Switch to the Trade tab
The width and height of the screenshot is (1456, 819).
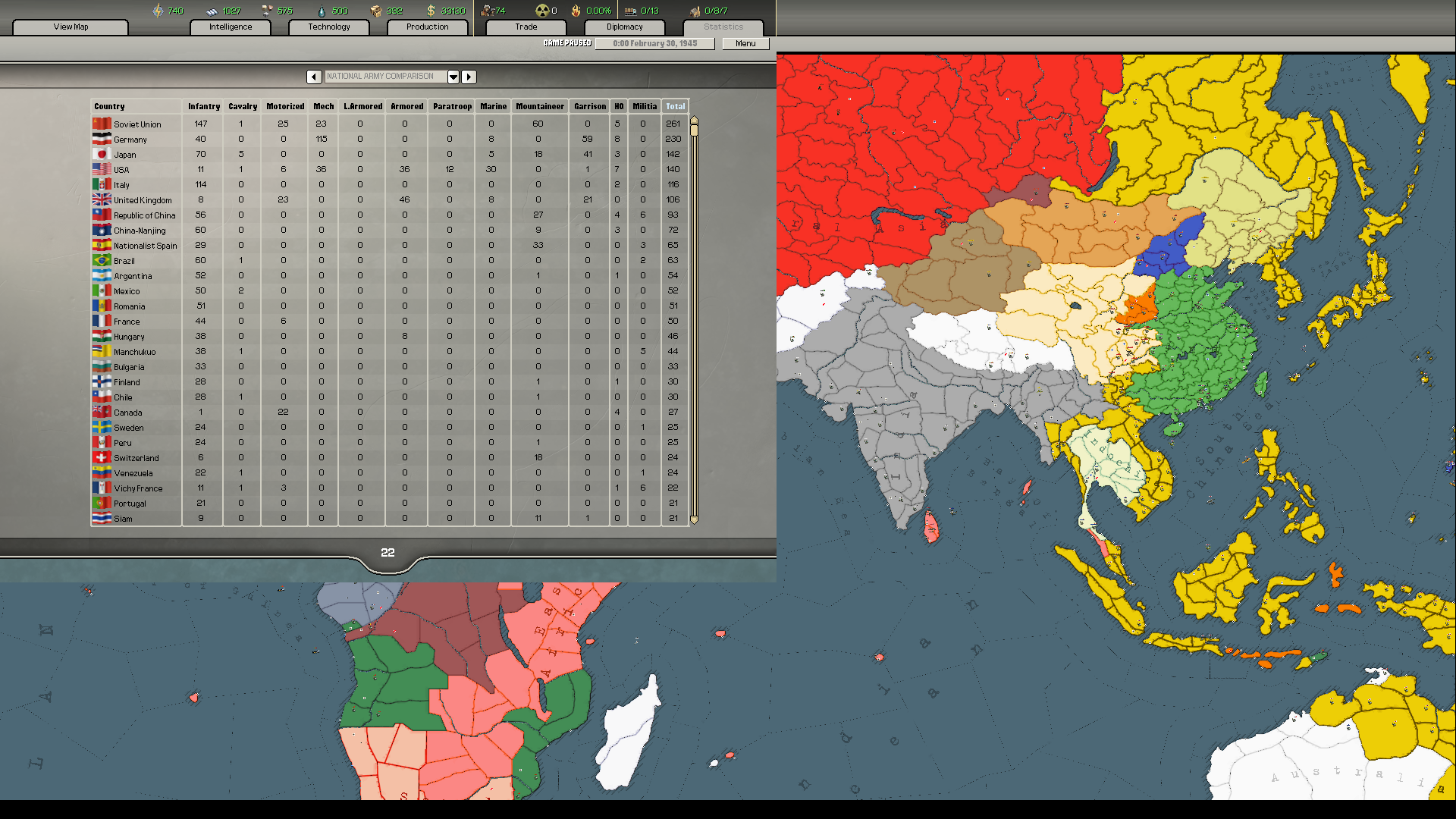pos(525,27)
